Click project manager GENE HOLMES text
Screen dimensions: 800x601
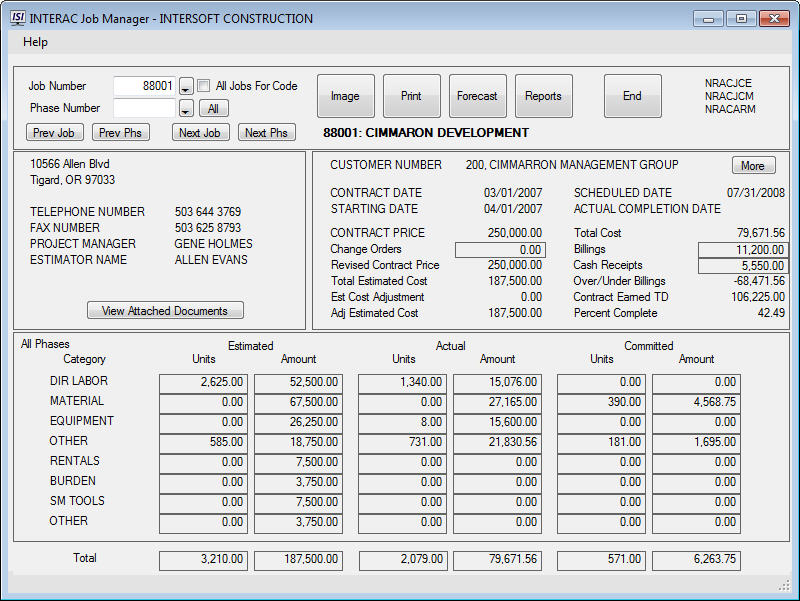pyautogui.click(x=213, y=244)
